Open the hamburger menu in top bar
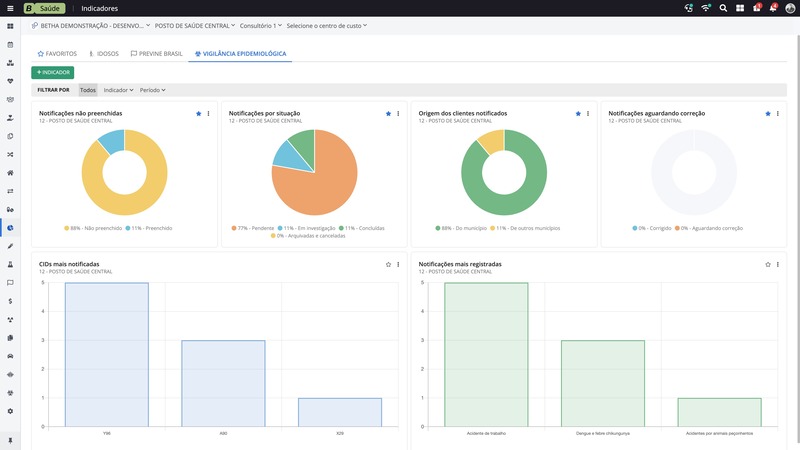 pyautogui.click(x=10, y=7)
